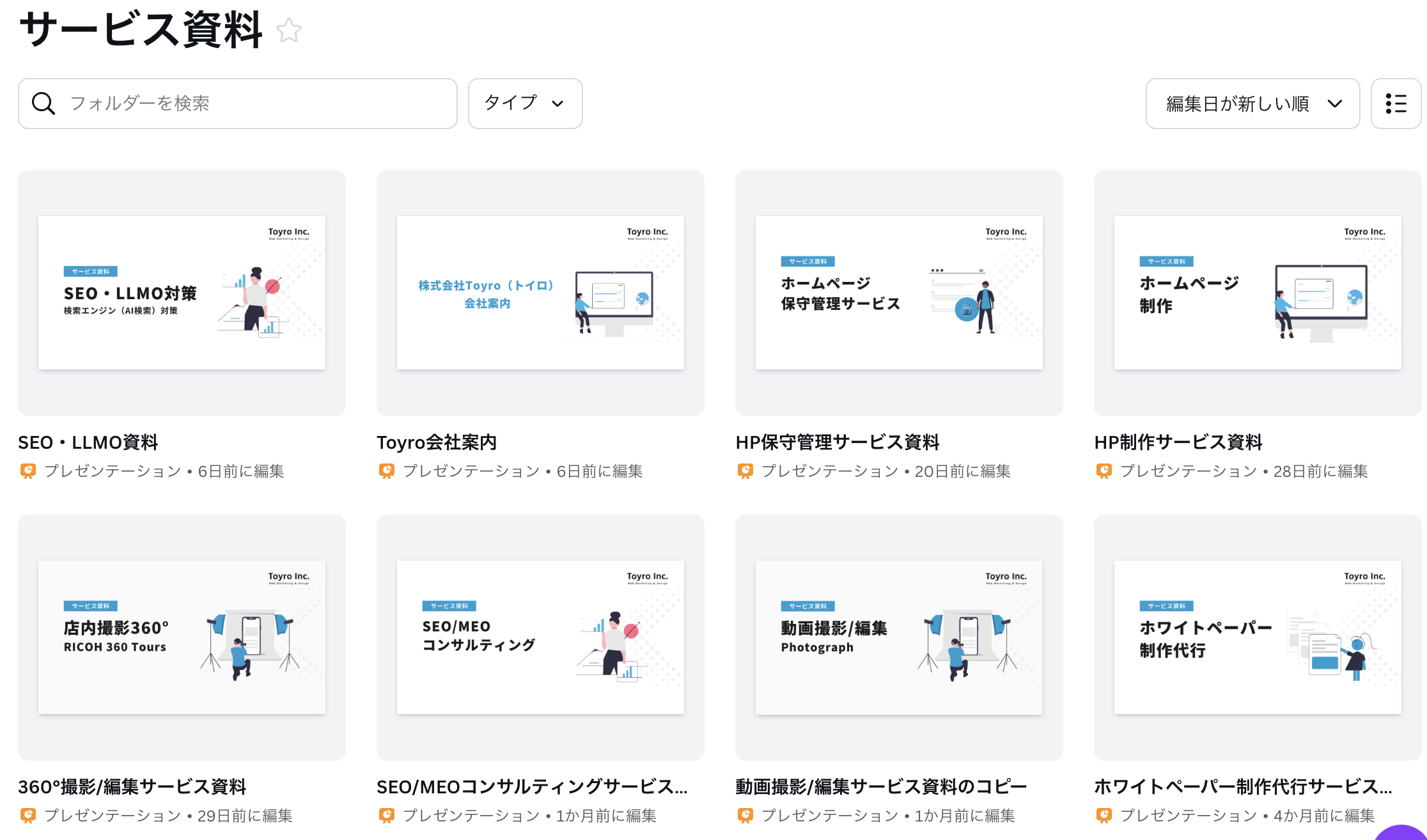Select the 動画撮影/編集サービス資料のコピー title

880,787
